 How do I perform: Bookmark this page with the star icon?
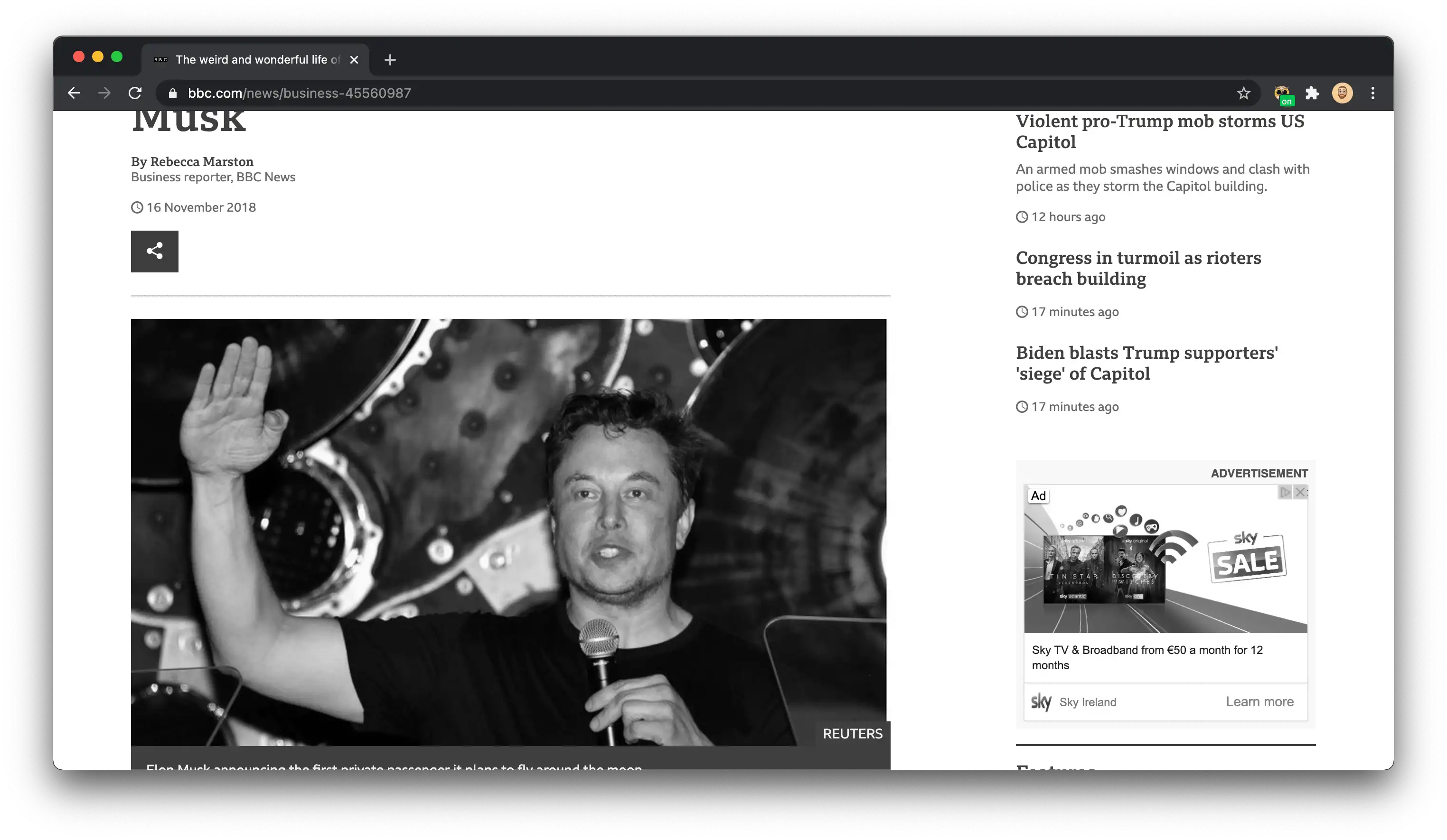[x=1243, y=93]
